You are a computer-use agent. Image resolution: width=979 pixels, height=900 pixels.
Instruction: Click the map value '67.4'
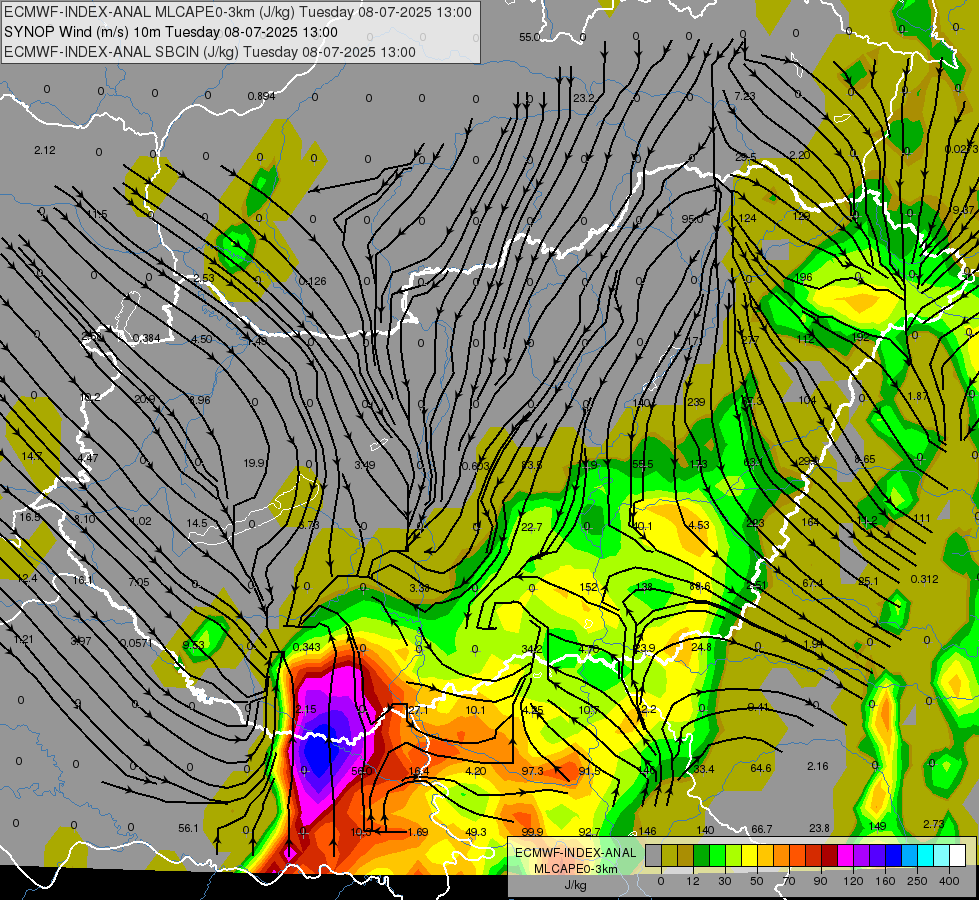(813, 583)
